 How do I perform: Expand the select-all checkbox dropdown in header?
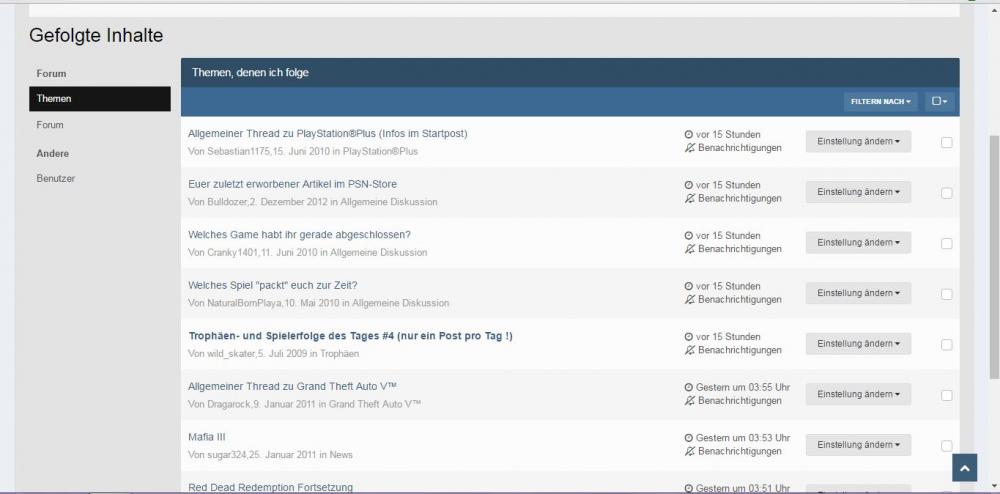point(939,101)
